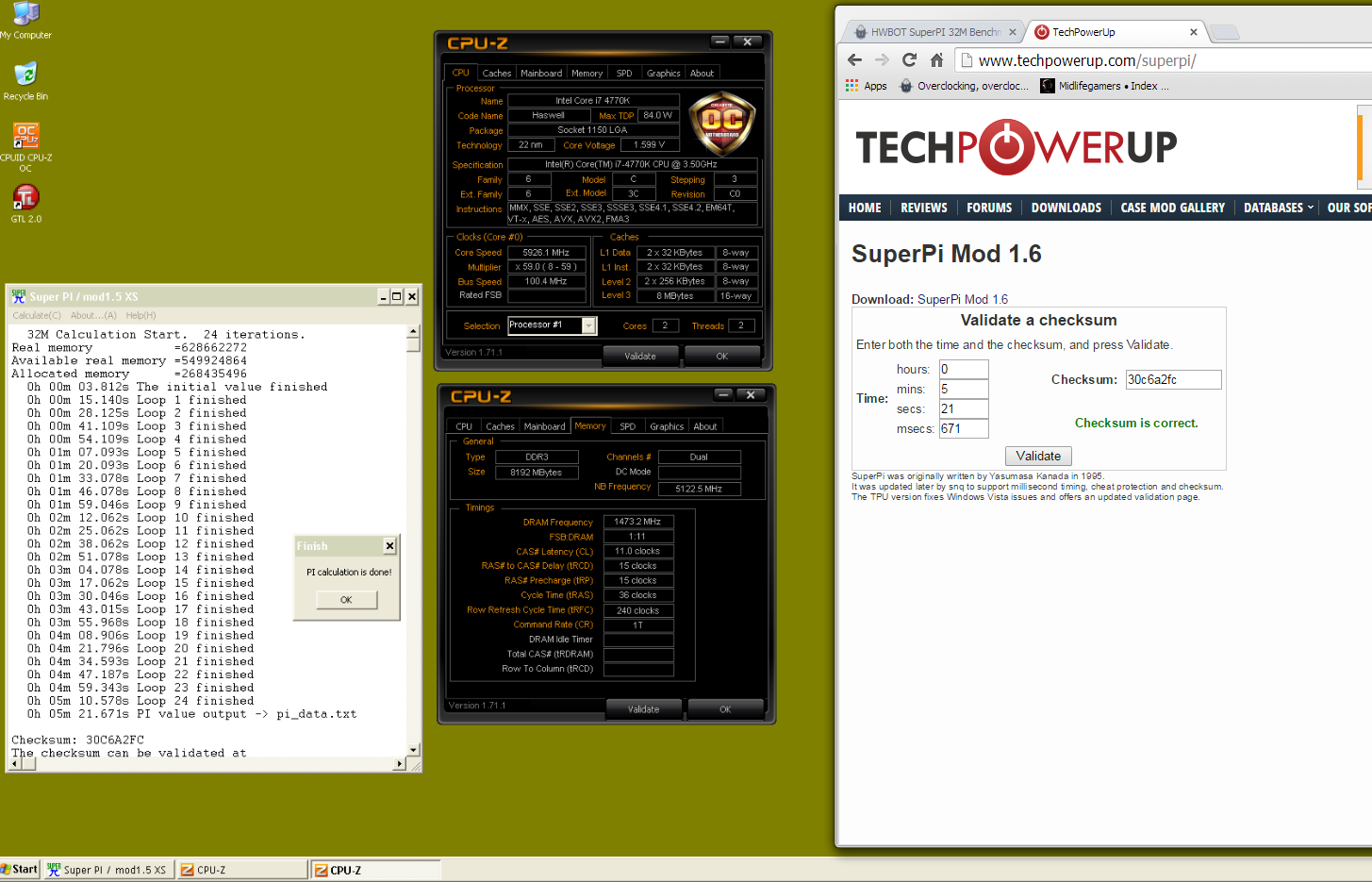Switch to the Mainboard tab in upper CPU-Z

(x=541, y=74)
